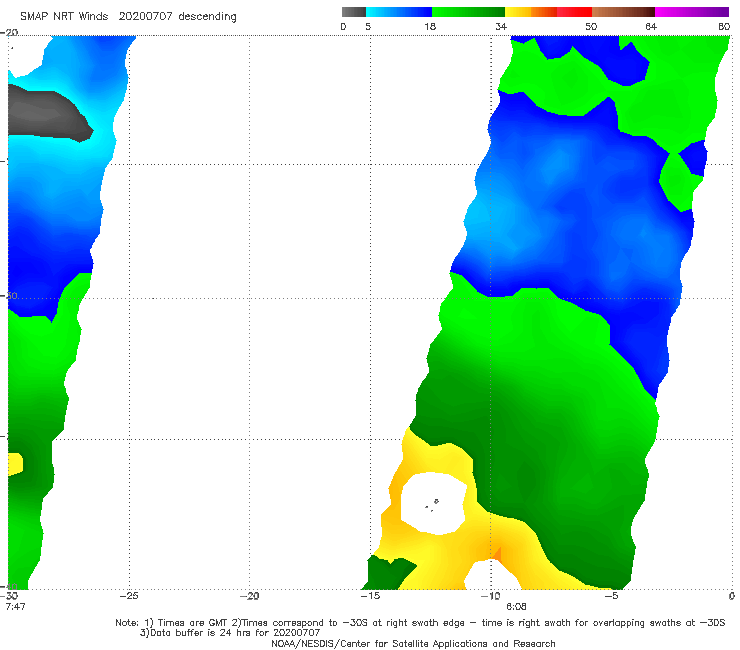The height and width of the screenshot is (650, 740).
Task: Click the '-10' longitude axis label
Action: point(490,596)
